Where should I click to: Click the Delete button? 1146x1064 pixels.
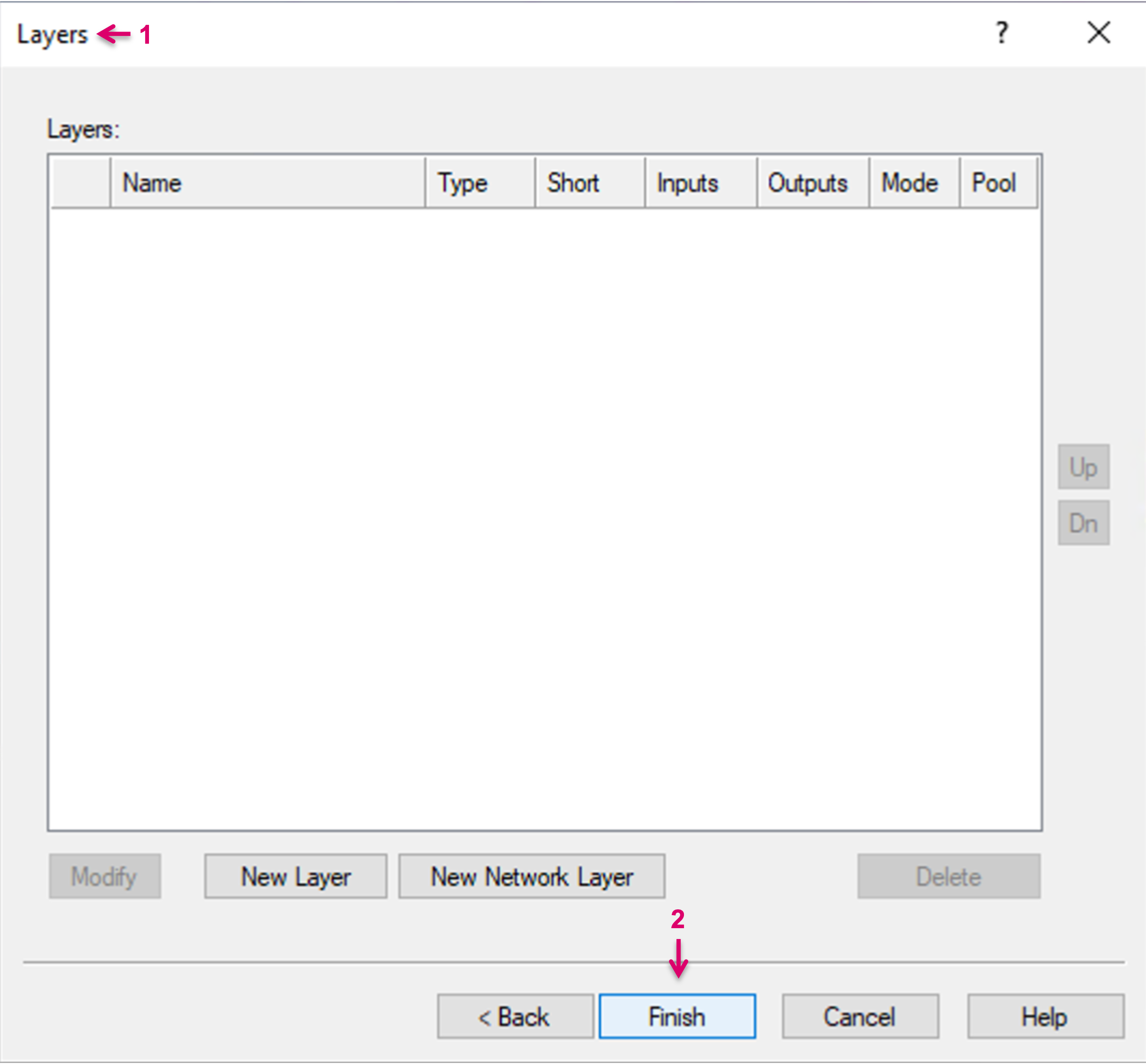[948, 876]
